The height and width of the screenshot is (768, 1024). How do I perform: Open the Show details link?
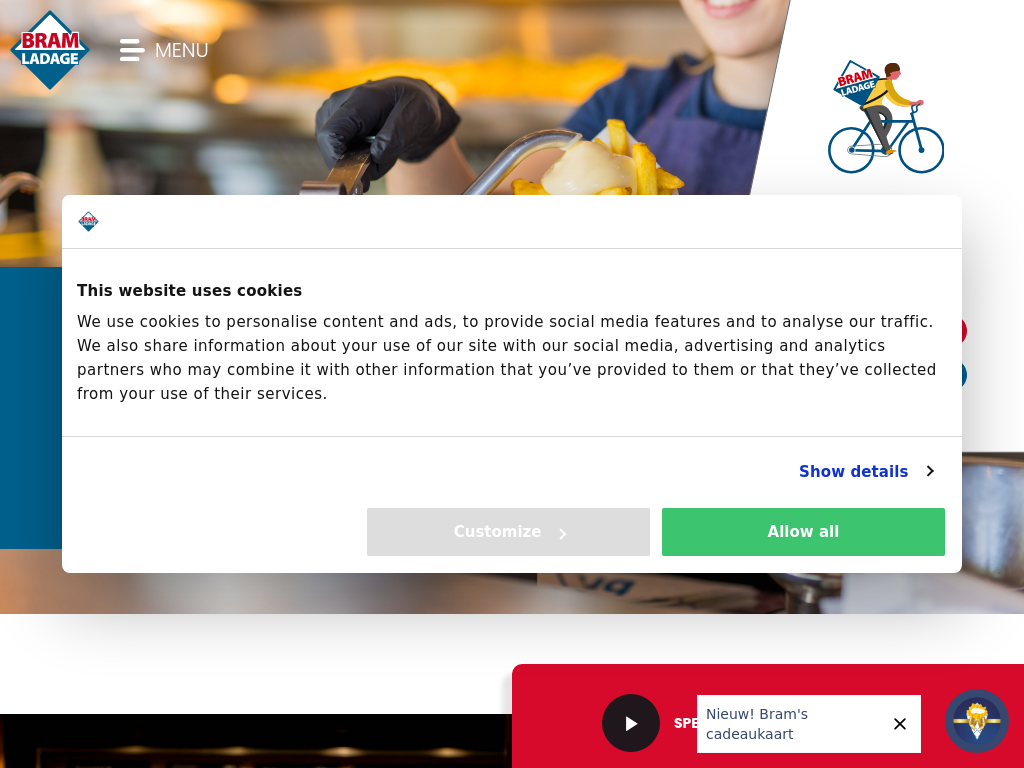tap(854, 472)
